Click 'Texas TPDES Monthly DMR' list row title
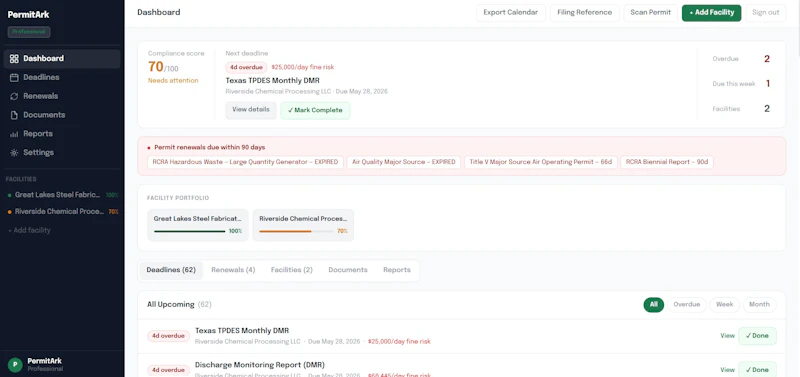The height and width of the screenshot is (377, 800). [242, 331]
